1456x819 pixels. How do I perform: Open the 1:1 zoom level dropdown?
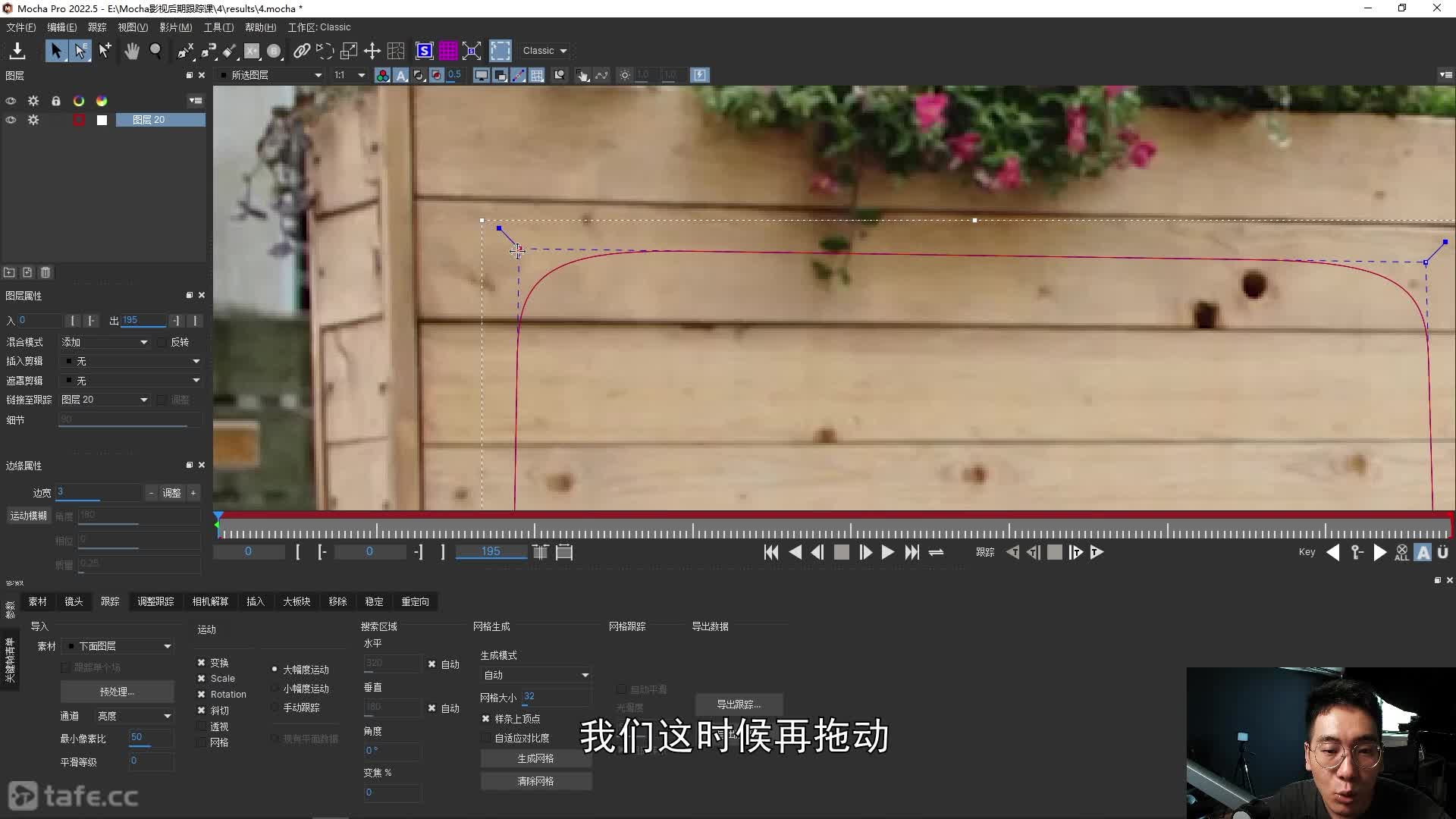(350, 75)
